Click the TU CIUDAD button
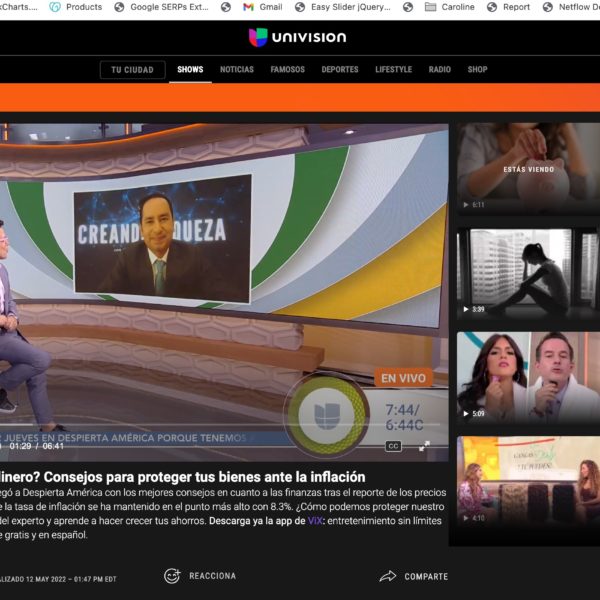Screen dimensions: 600x600 (132, 70)
